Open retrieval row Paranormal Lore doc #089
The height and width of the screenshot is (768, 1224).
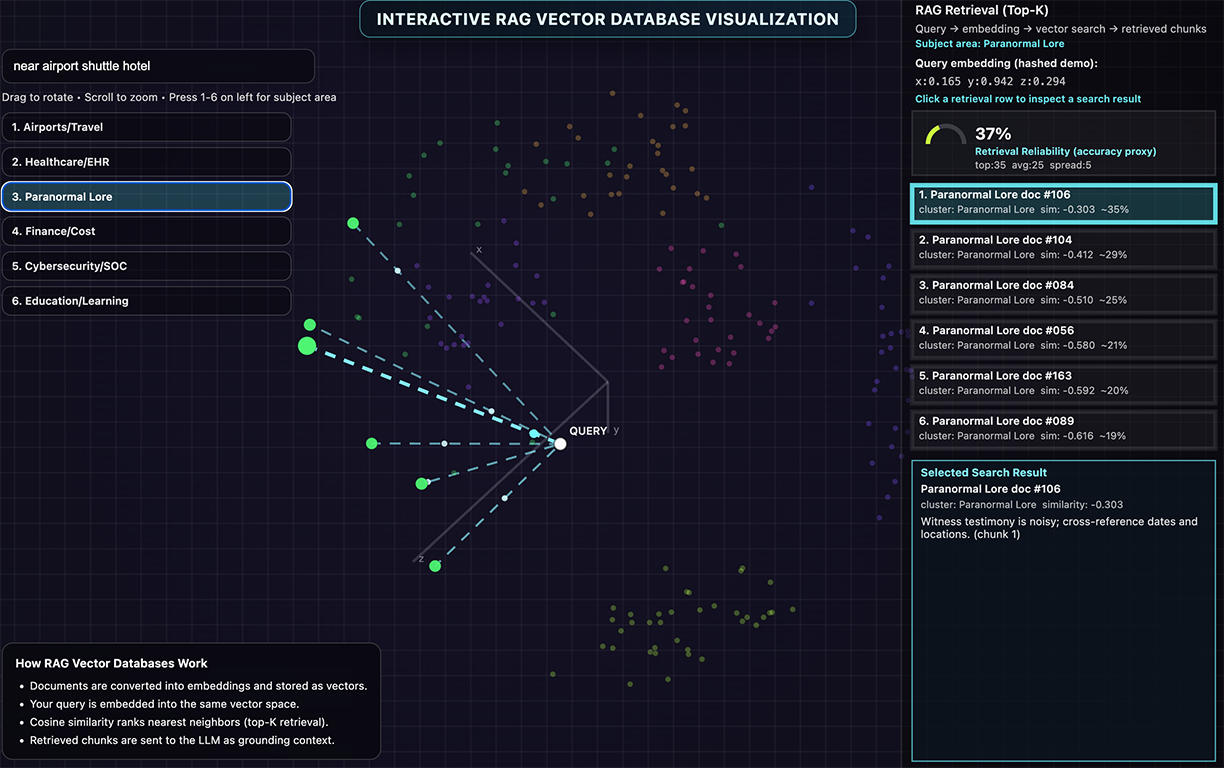coord(1063,428)
